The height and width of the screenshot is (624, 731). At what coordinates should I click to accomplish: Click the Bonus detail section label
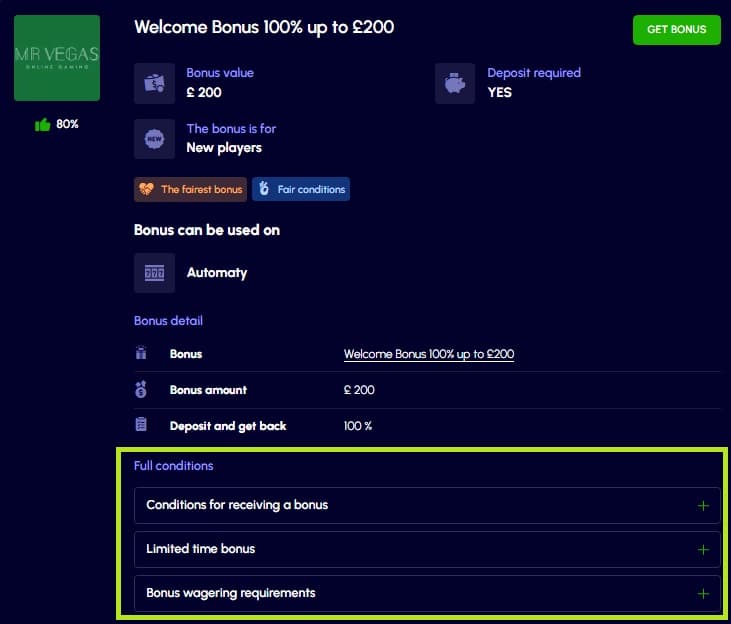coord(168,321)
